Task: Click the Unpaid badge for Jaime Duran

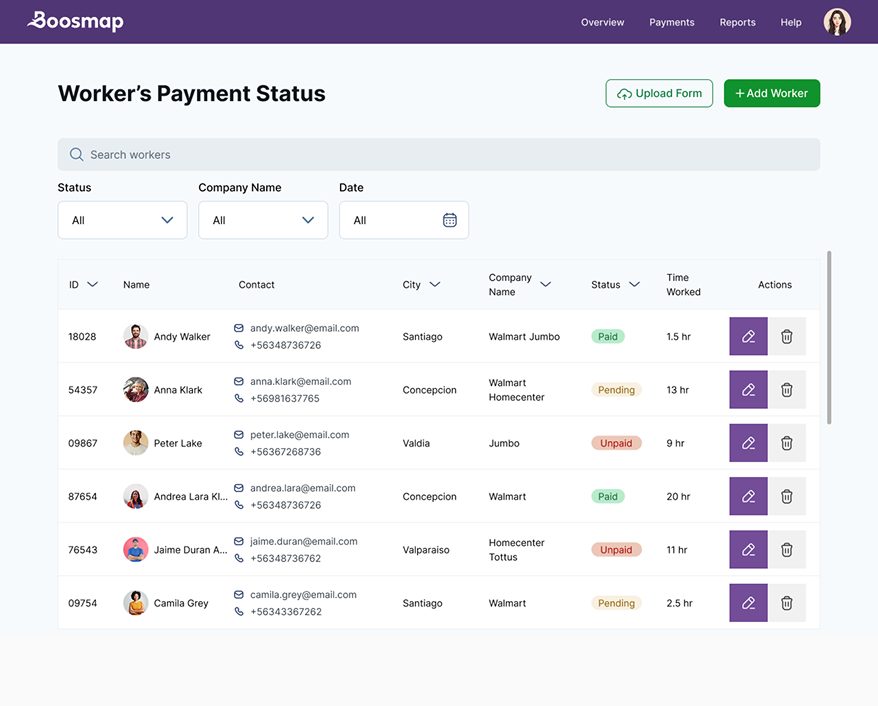Action: [x=616, y=550]
